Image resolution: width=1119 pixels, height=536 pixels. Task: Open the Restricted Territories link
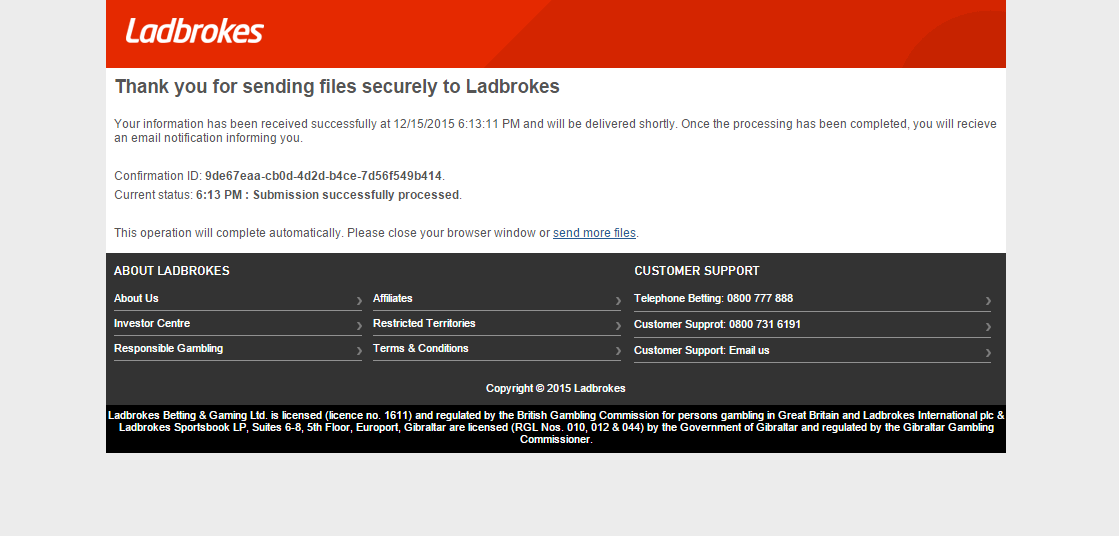[x=424, y=323]
